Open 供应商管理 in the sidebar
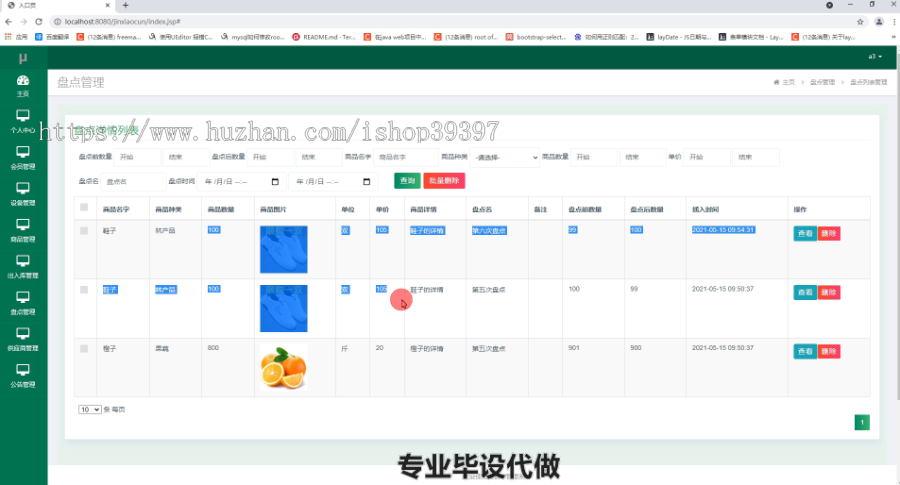This screenshot has height=485, width=900. pyautogui.click(x=23, y=339)
